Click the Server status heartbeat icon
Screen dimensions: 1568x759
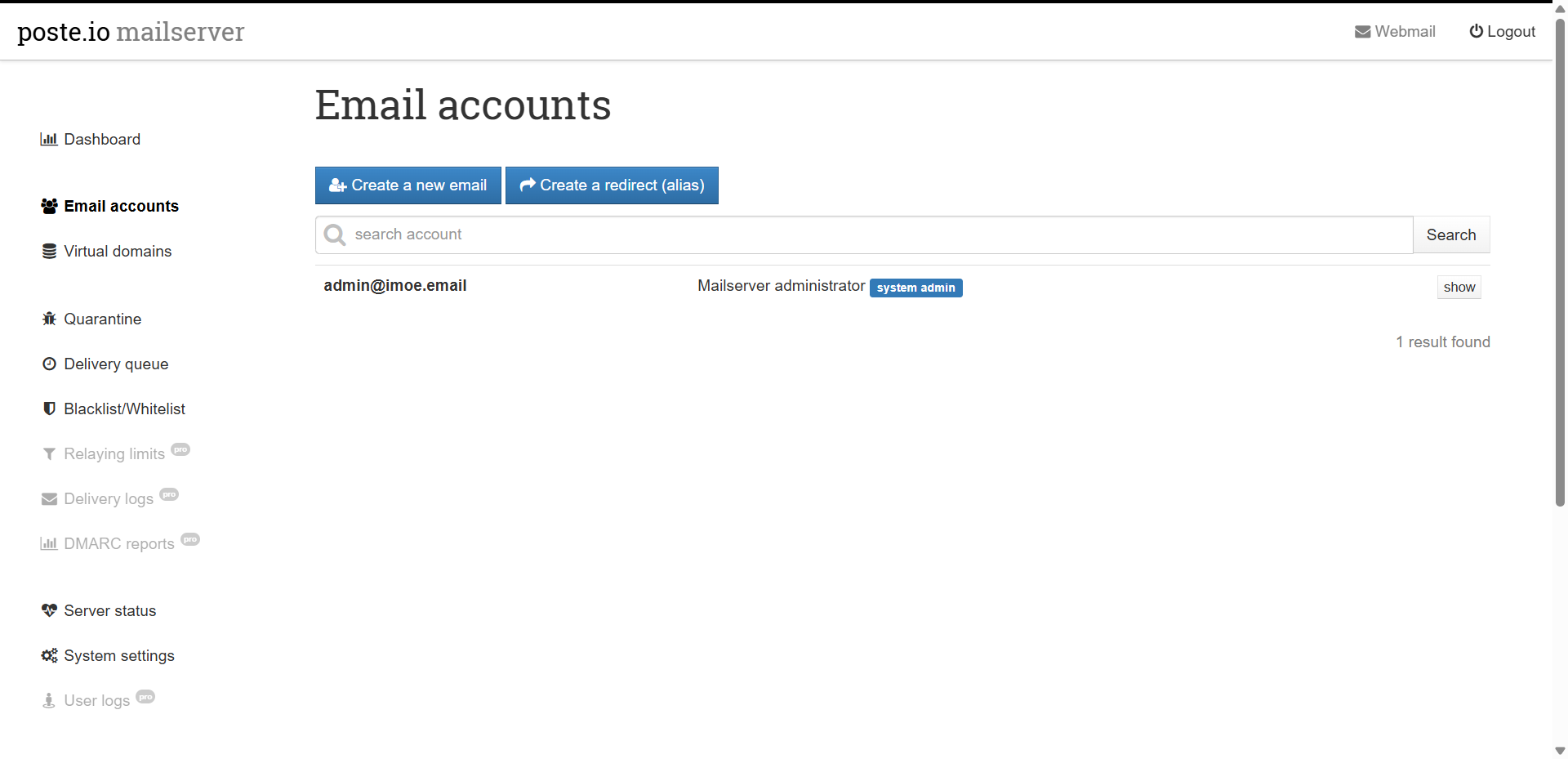49,611
